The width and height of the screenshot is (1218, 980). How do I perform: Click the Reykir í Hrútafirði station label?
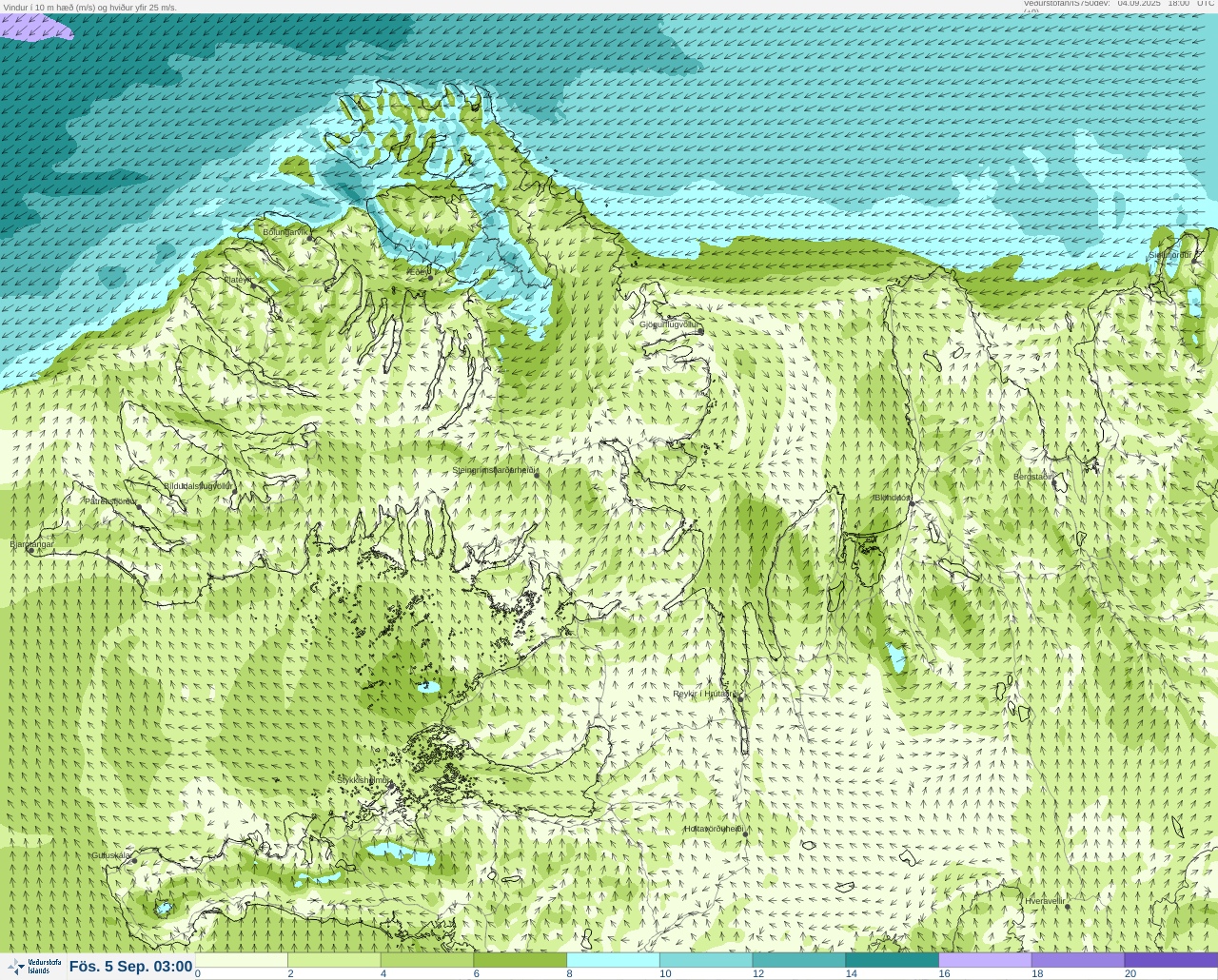tap(706, 694)
